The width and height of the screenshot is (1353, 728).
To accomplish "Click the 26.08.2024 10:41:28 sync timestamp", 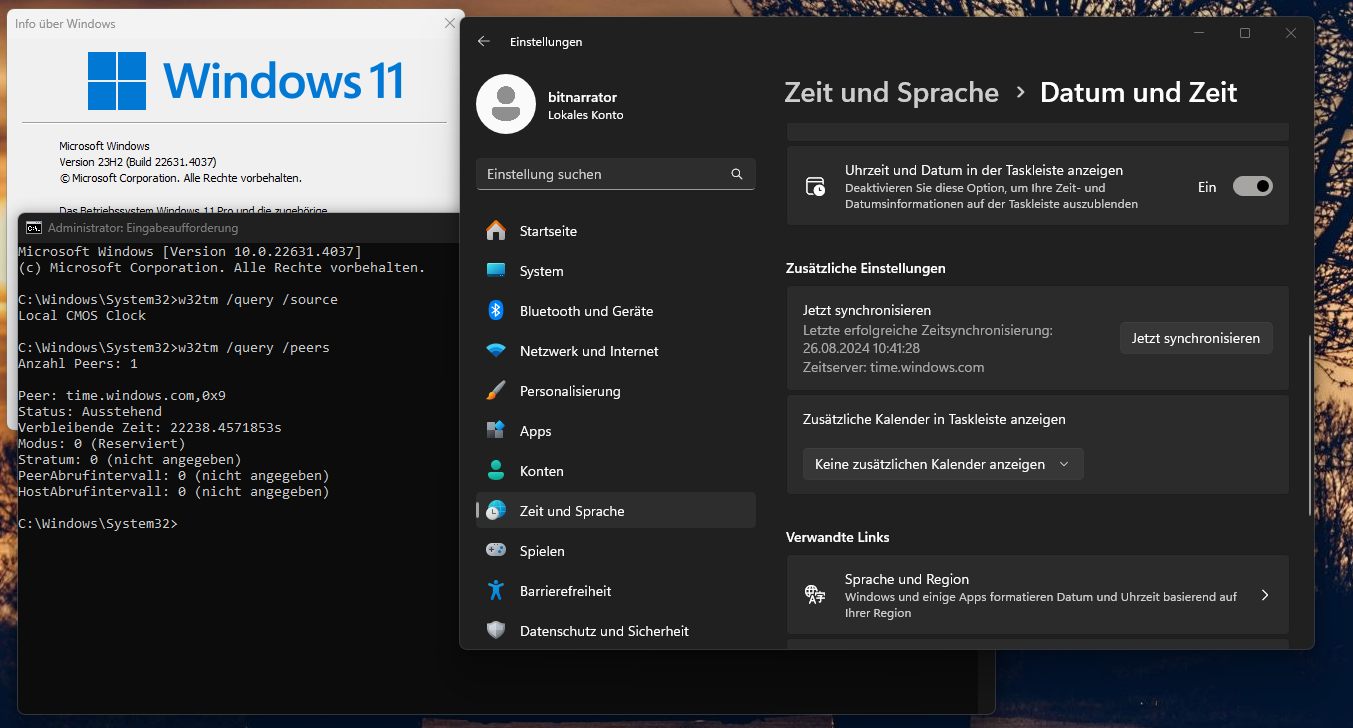I will [x=861, y=348].
